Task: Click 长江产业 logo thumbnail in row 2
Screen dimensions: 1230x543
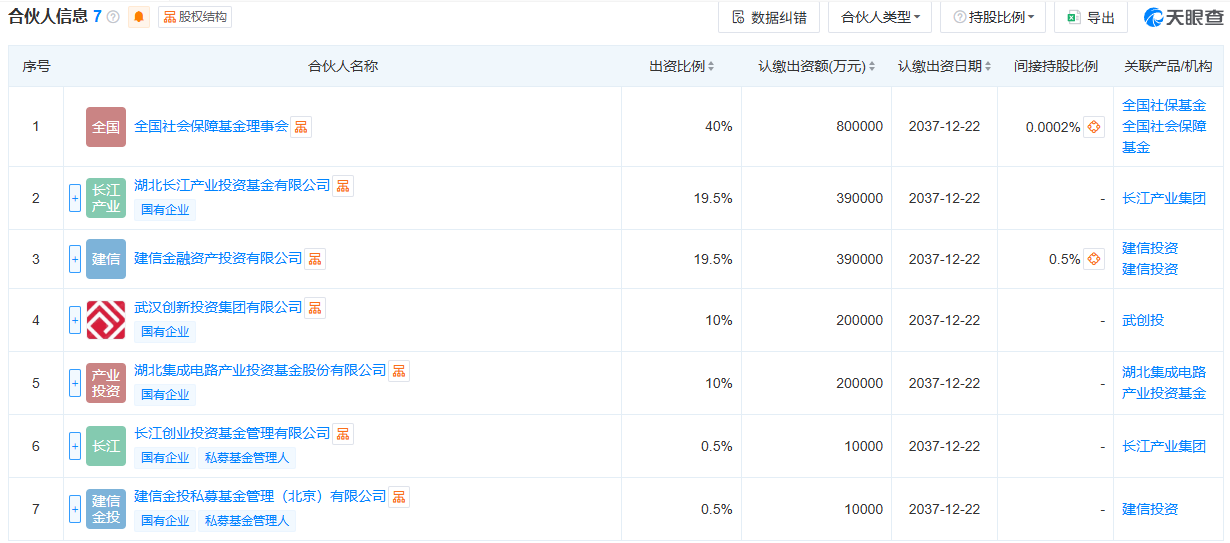Action: pyautogui.click(x=106, y=198)
